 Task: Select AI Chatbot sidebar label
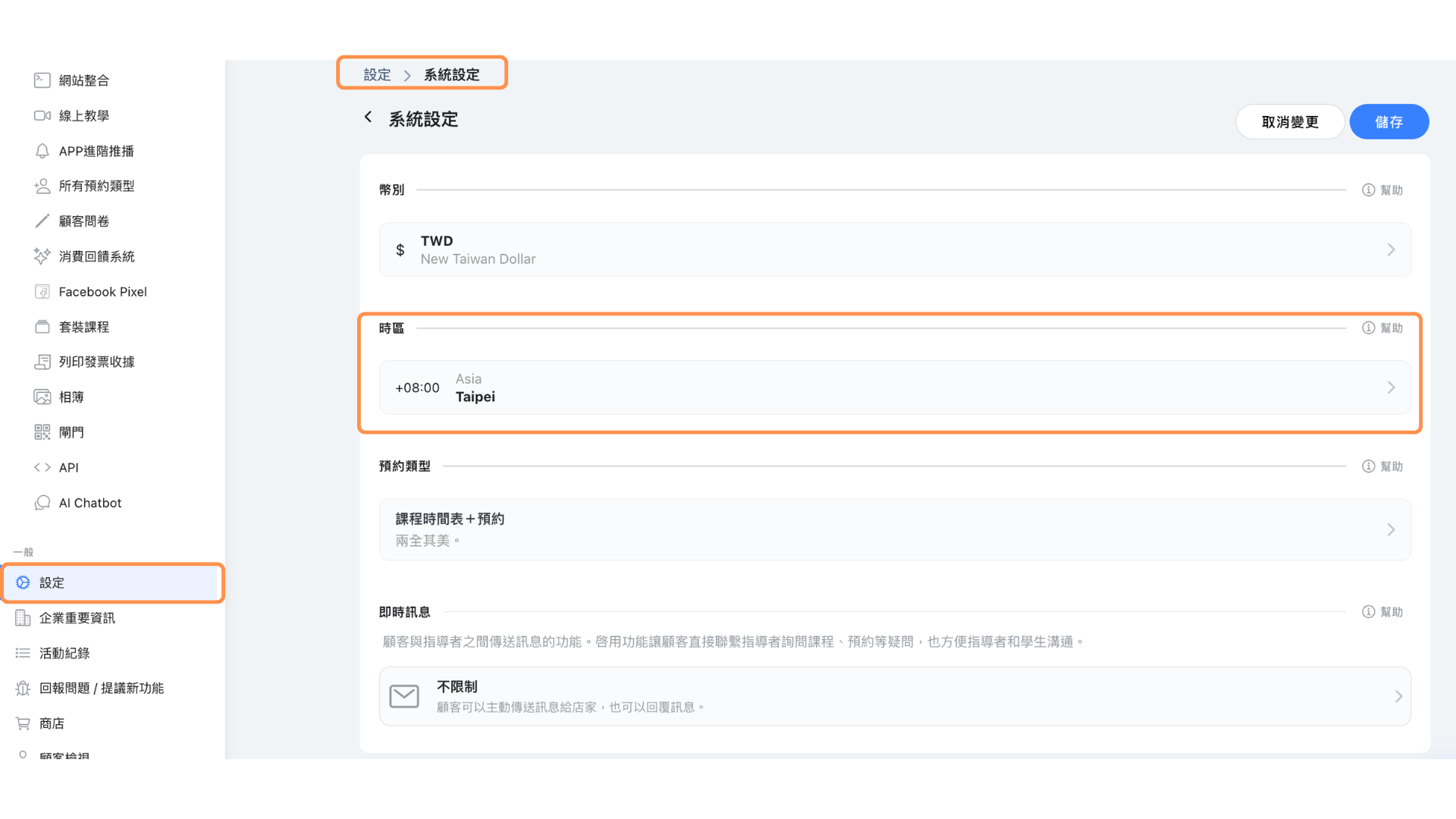90,503
